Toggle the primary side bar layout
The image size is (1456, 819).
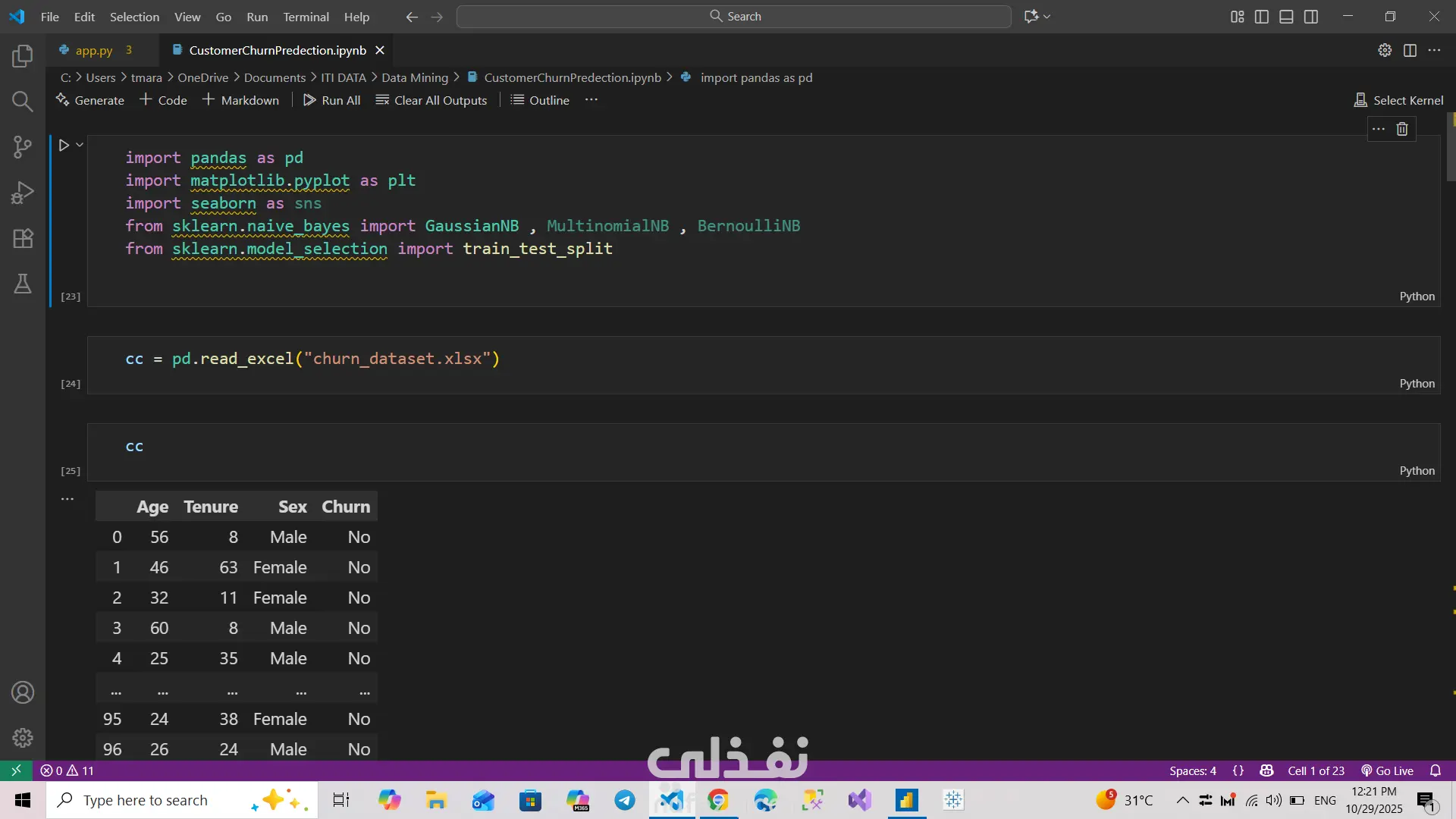[1262, 17]
